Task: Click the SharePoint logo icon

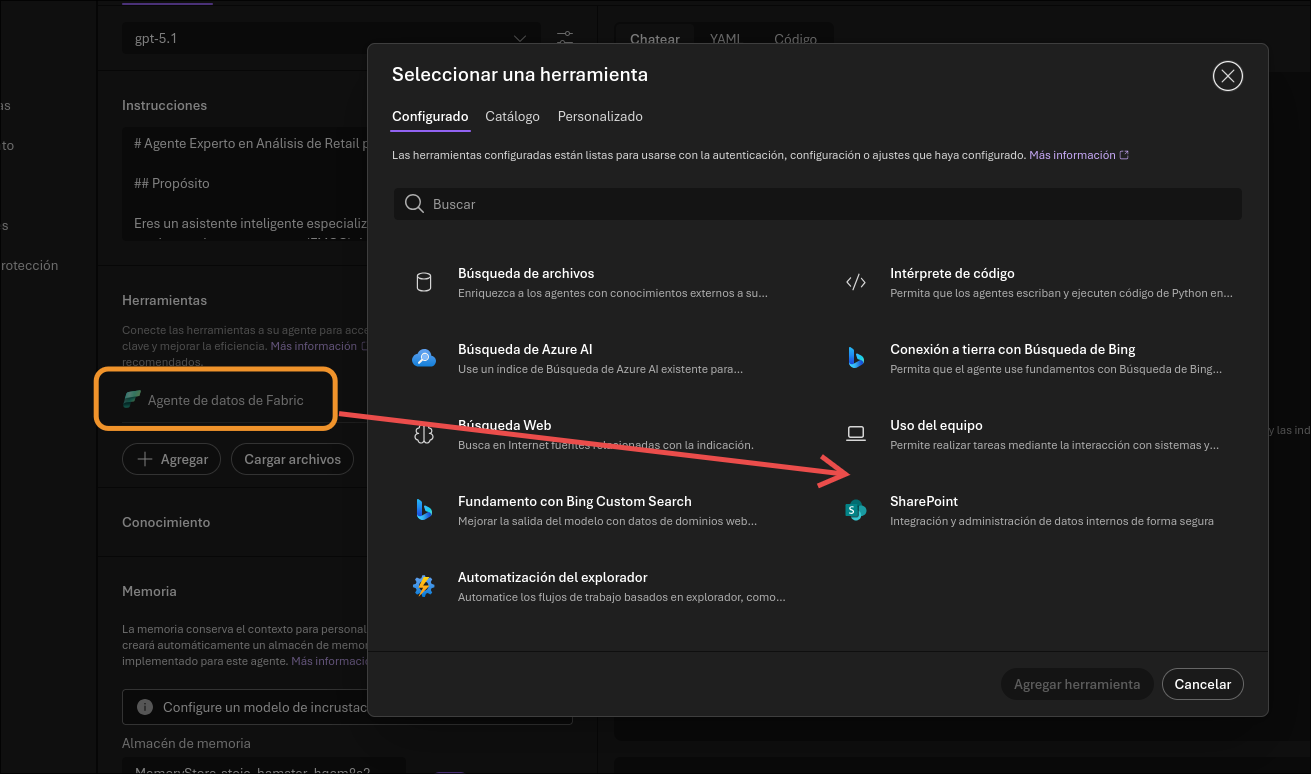Action: (x=856, y=510)
